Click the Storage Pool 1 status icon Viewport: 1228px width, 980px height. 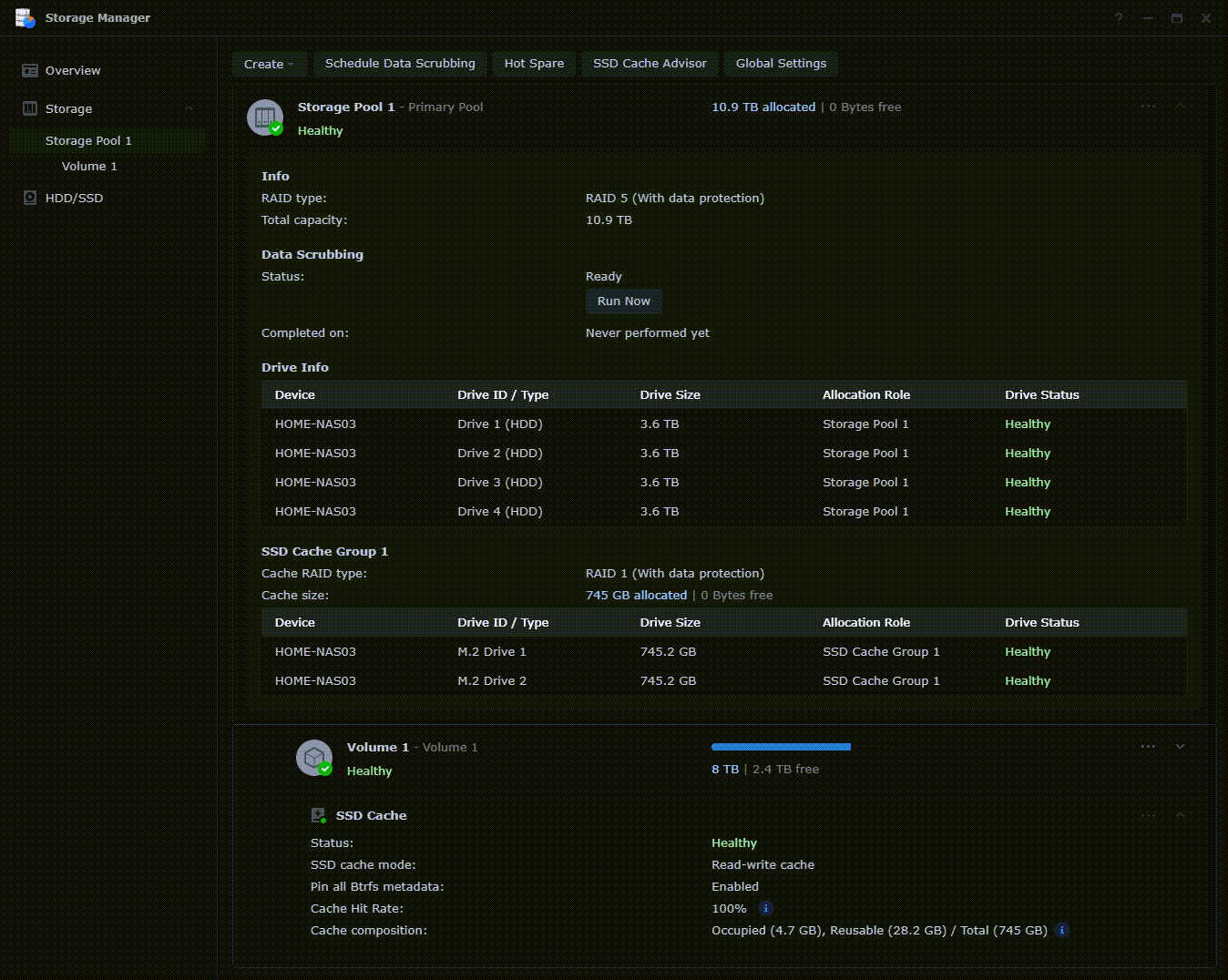(x=264, y=117)
